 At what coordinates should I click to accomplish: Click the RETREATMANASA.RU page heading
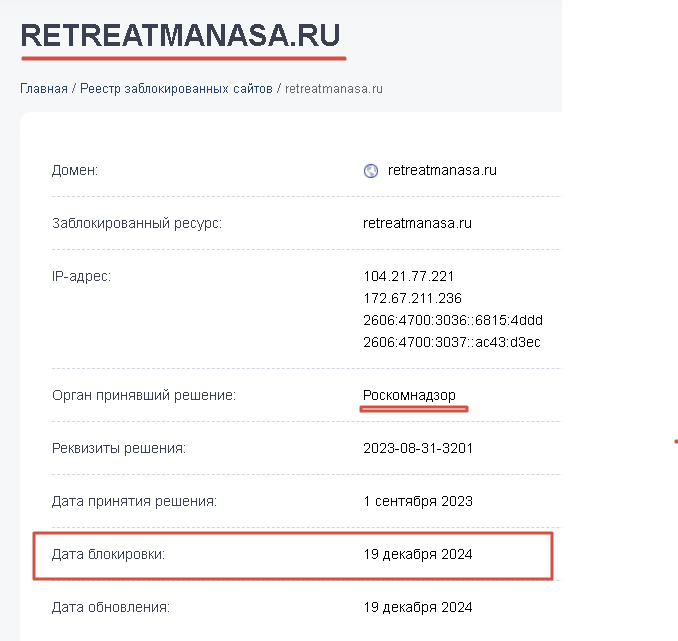coord(181,36)
